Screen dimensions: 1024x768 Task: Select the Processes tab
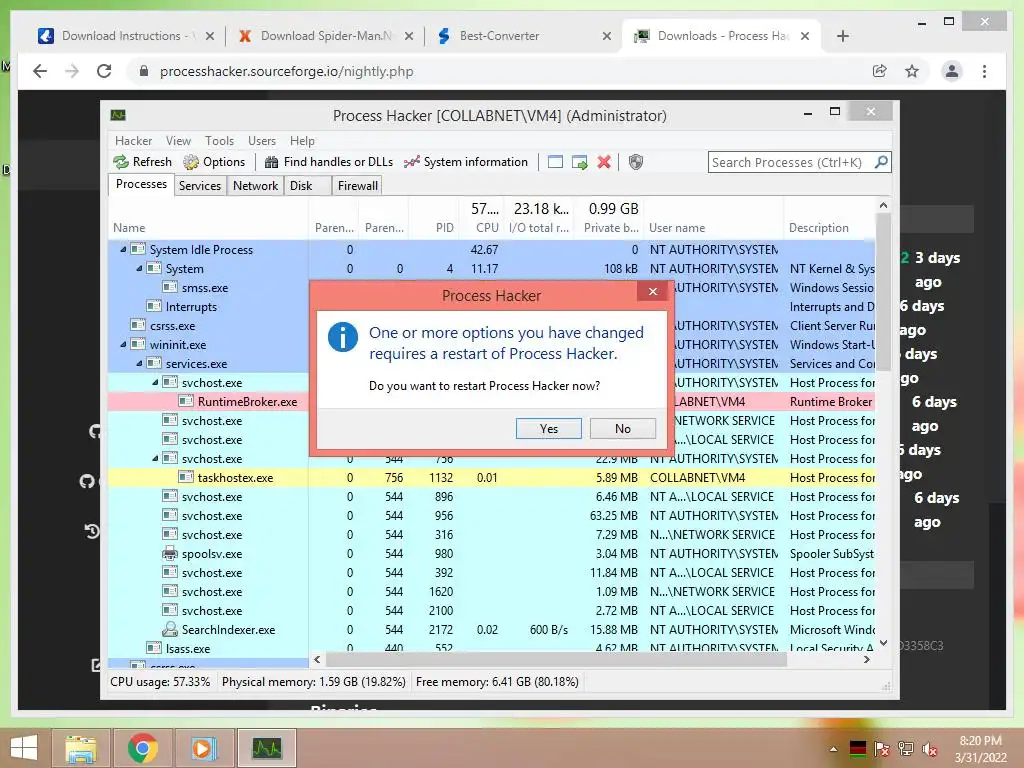141,184
